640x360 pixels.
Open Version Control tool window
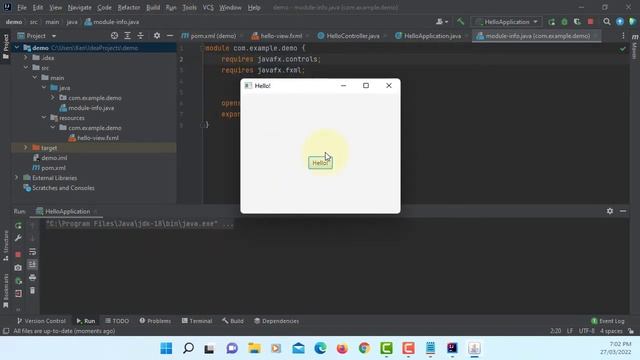(41, 321)
